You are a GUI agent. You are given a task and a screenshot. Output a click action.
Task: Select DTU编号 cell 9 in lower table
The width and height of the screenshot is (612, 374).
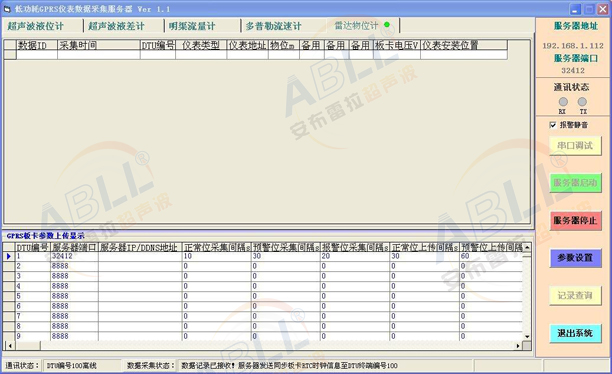point(33,336)
